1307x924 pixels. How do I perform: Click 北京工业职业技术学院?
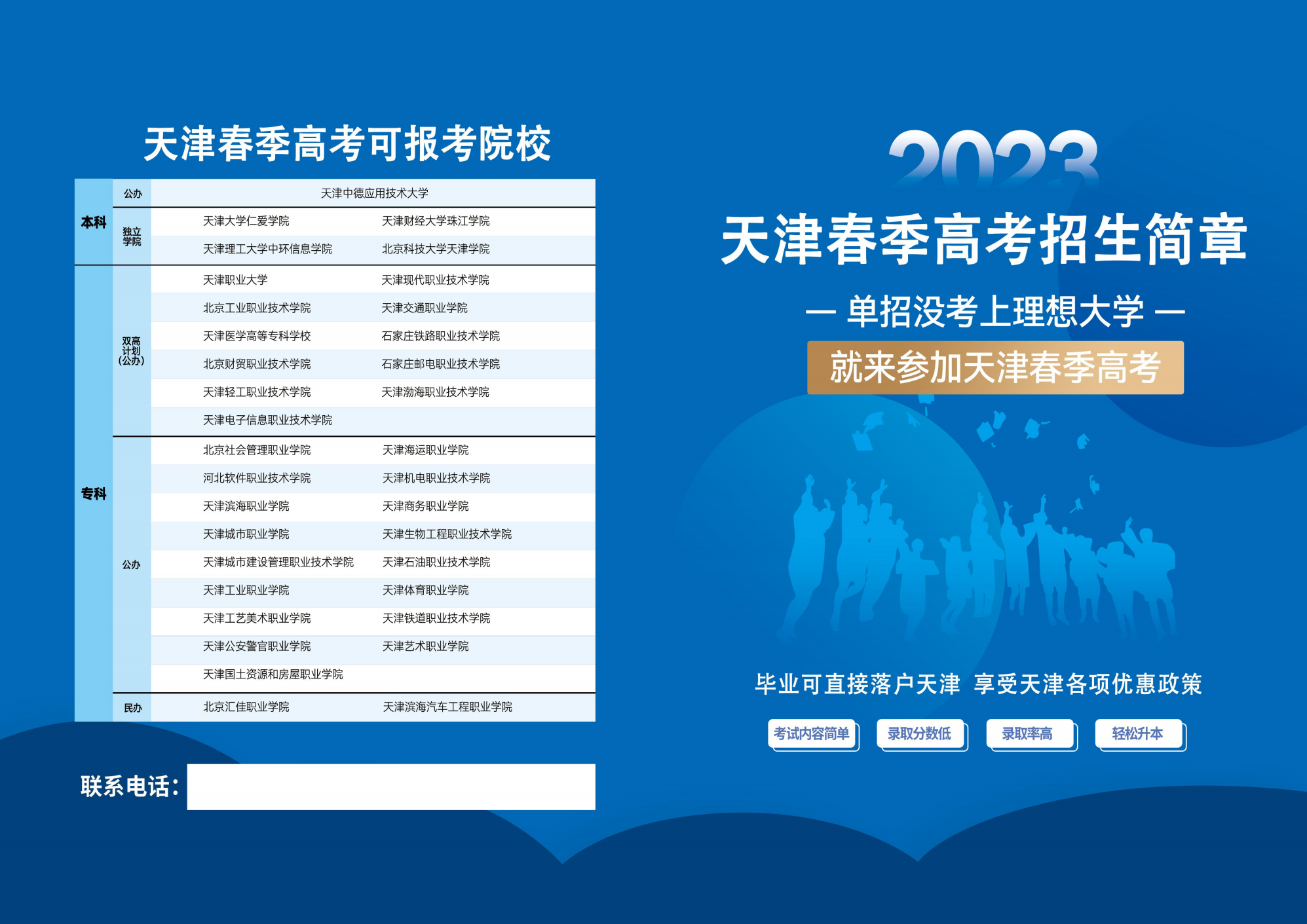(x=257, y=308)
